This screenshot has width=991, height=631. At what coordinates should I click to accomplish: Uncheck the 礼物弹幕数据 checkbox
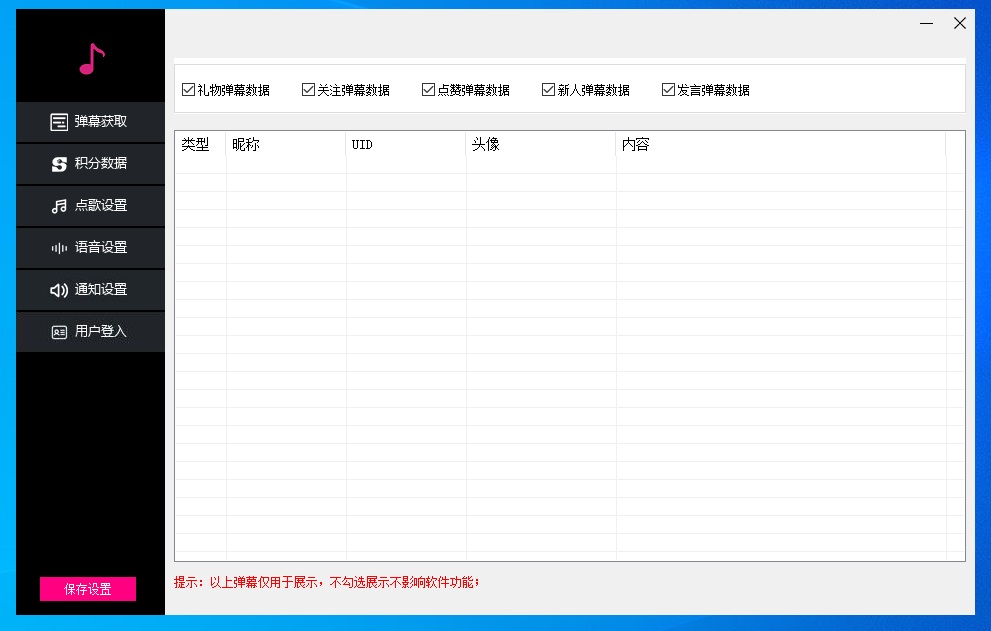(188, 90)
